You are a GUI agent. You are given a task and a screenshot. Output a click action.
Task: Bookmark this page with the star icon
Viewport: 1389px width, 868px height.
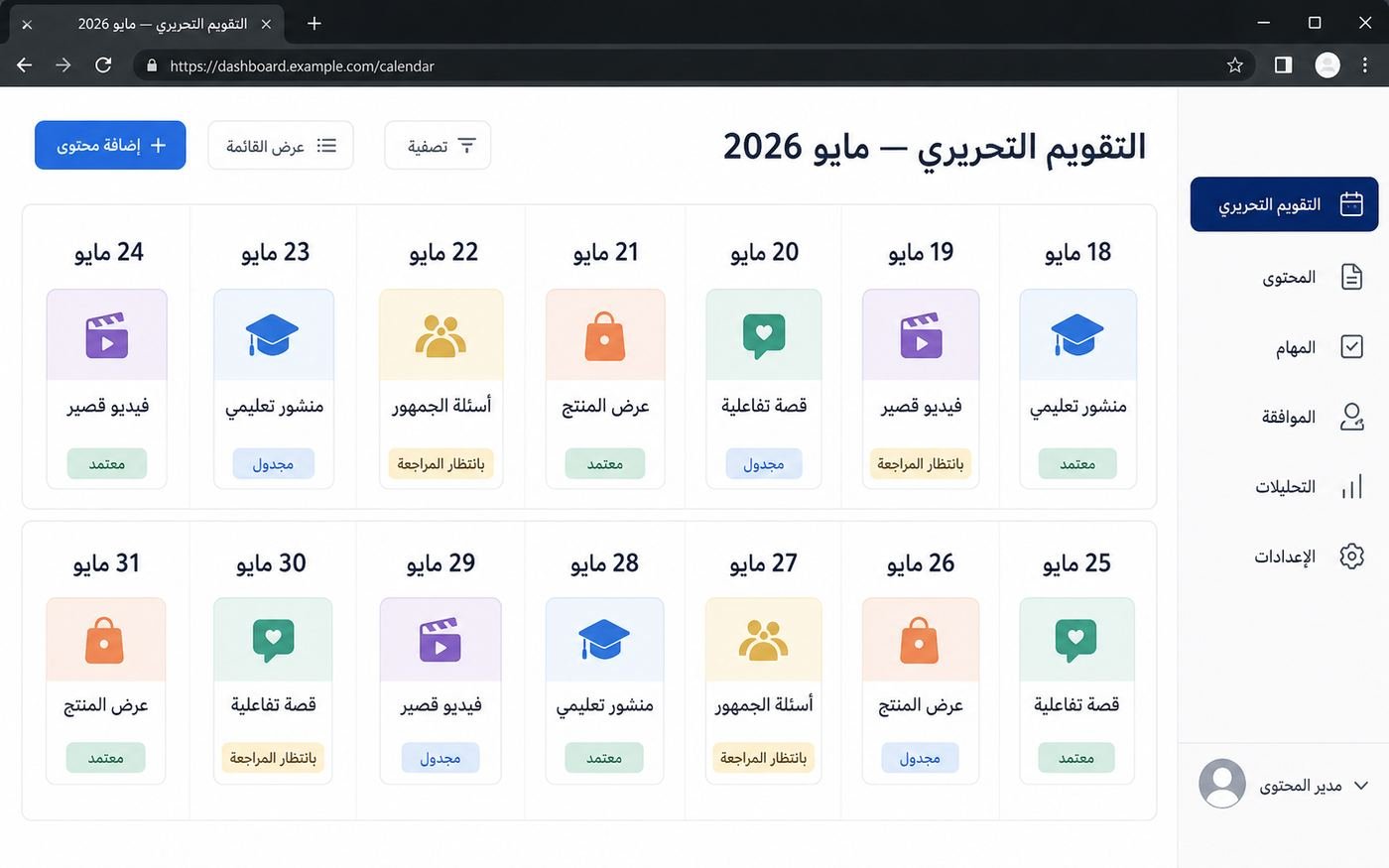(1235, 65)
